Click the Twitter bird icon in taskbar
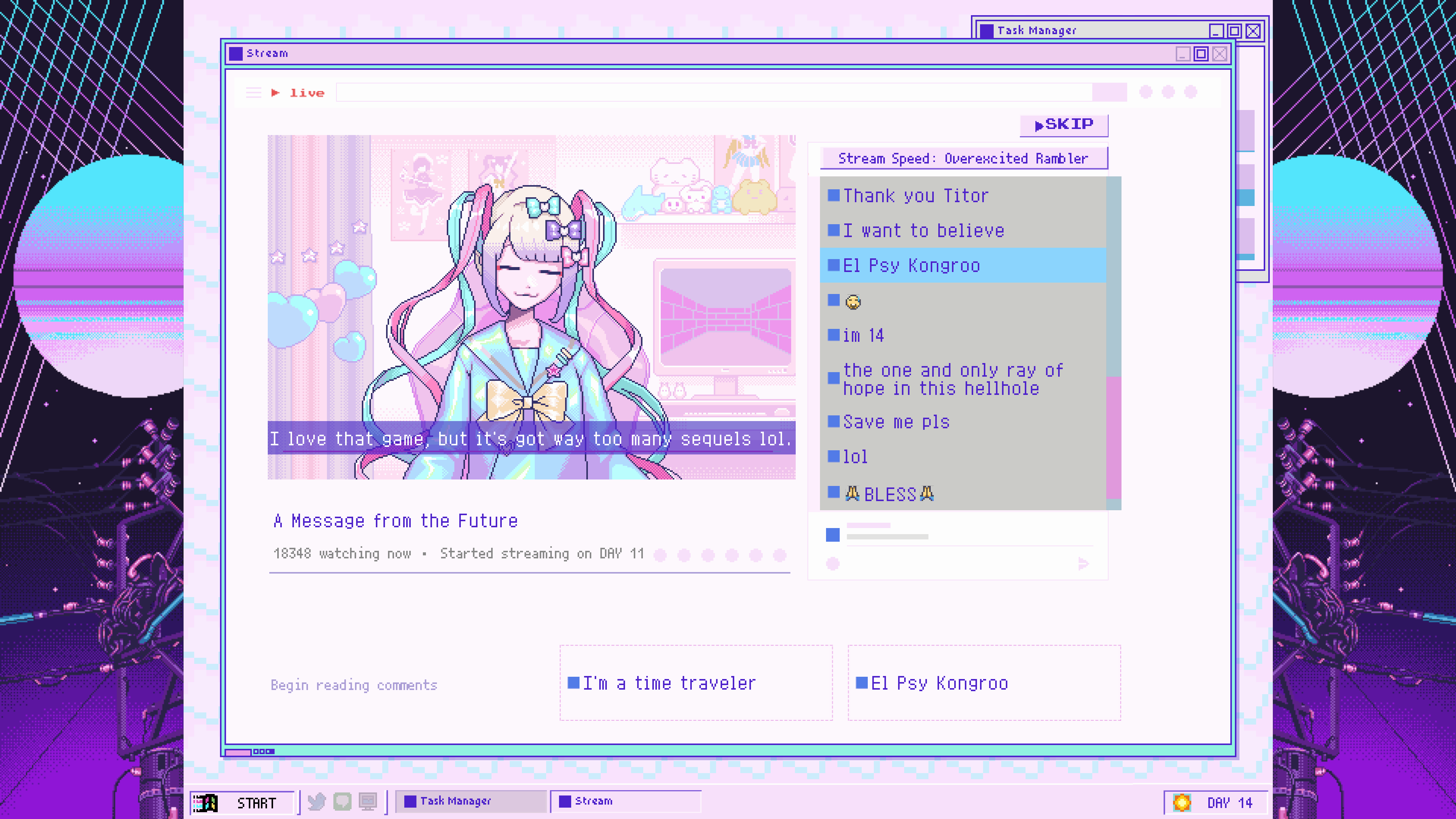Viewport: 1456px width, 819px height. [317, 801]
